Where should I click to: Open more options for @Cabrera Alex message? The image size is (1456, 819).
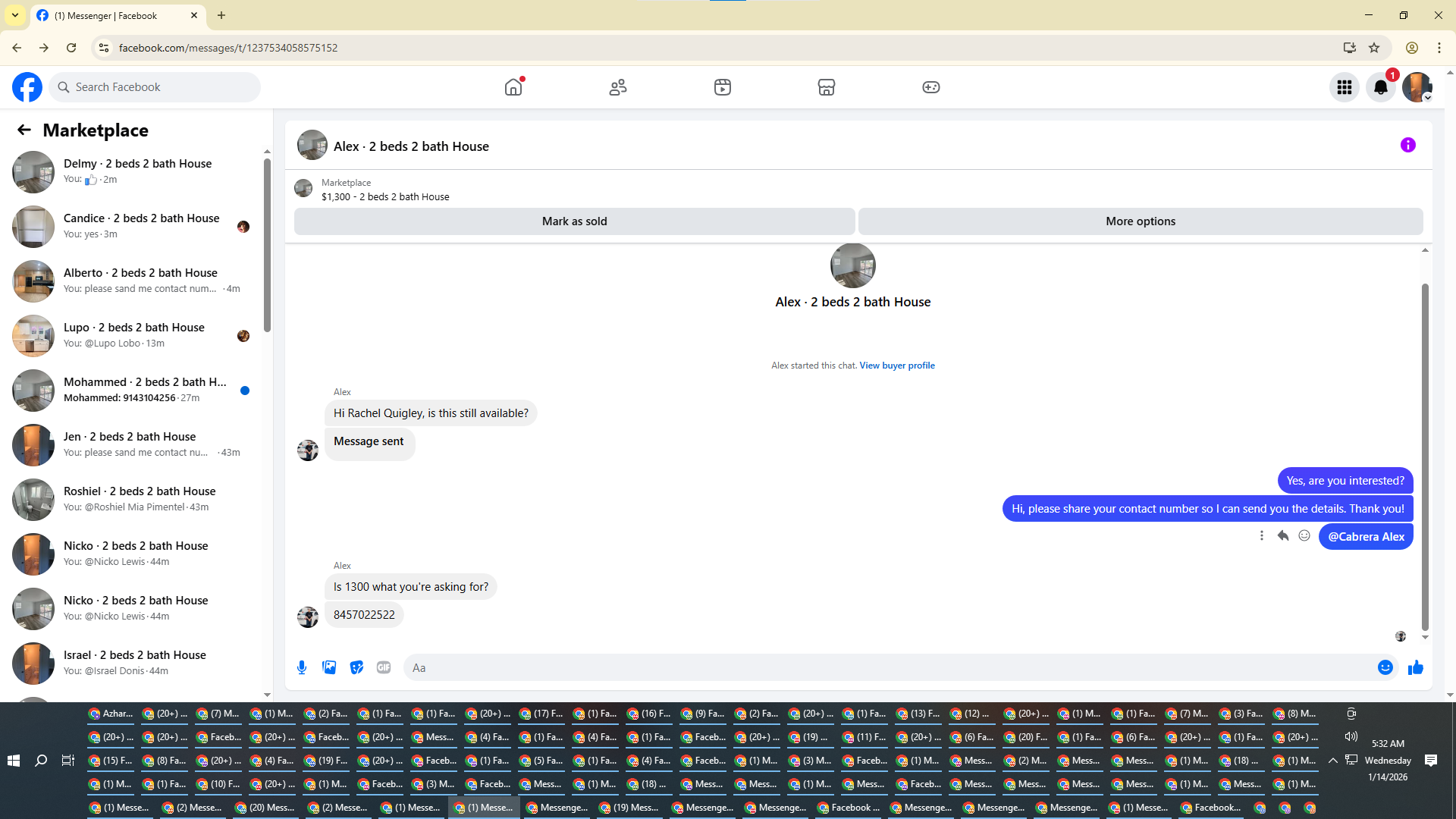click(x=1262, y=536)
